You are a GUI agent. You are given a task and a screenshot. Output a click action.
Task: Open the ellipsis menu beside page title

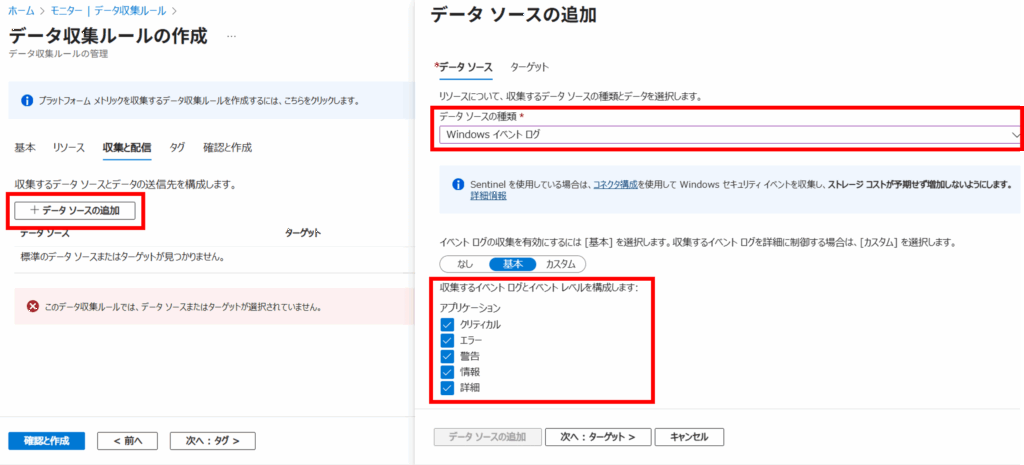click(x=232, y=37)
